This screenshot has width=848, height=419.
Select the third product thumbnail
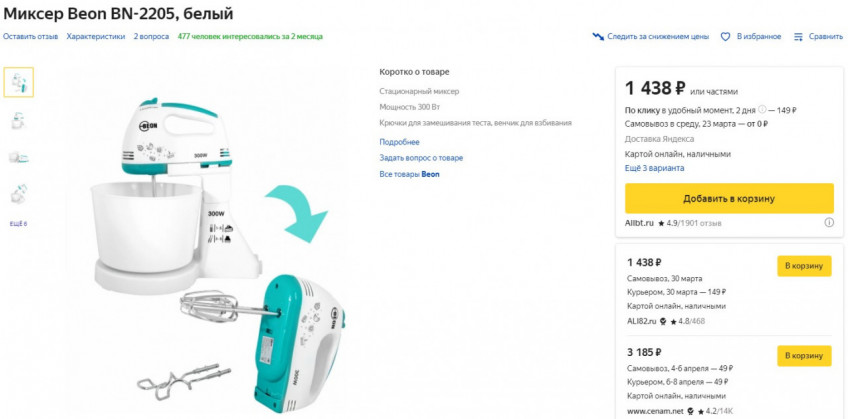point(18,156)
